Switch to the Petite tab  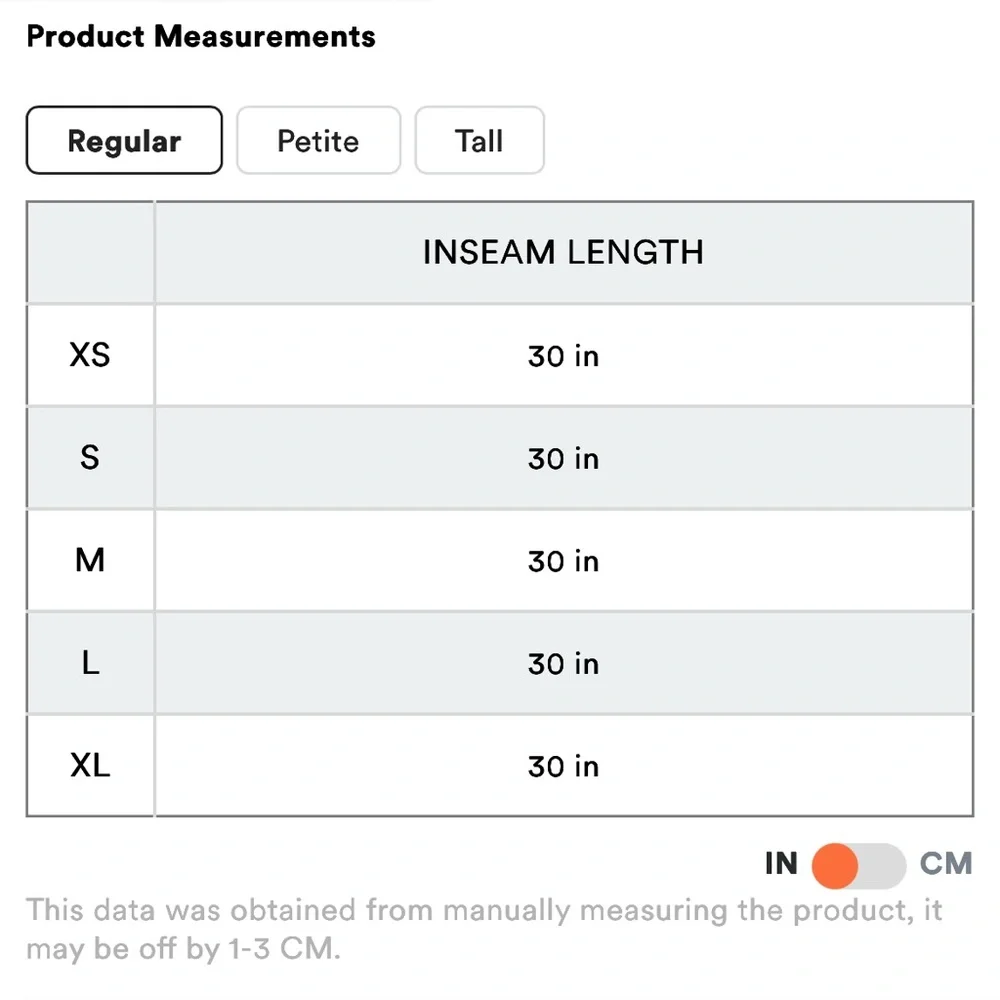point(318,141)
